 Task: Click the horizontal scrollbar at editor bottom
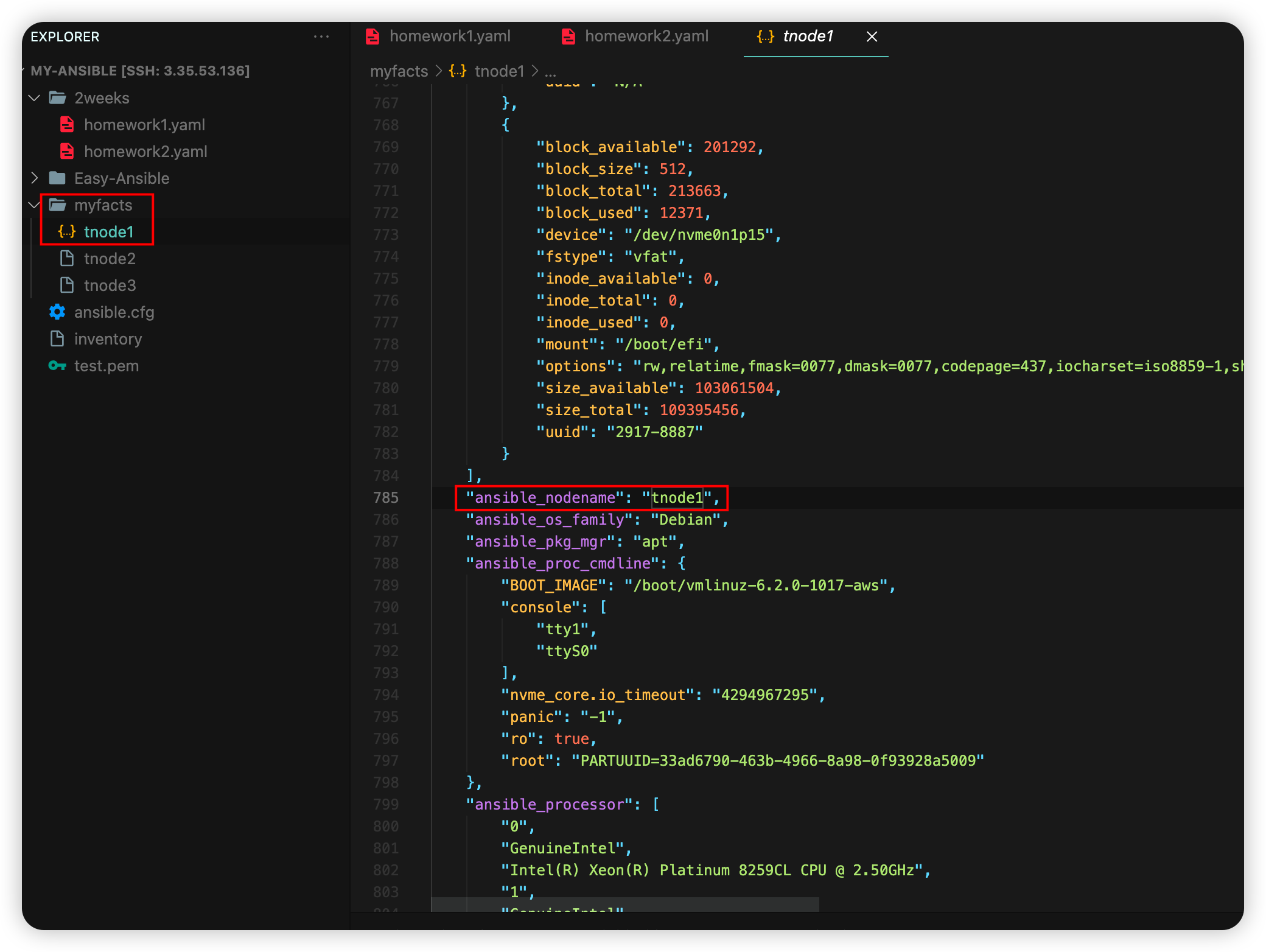624,904
